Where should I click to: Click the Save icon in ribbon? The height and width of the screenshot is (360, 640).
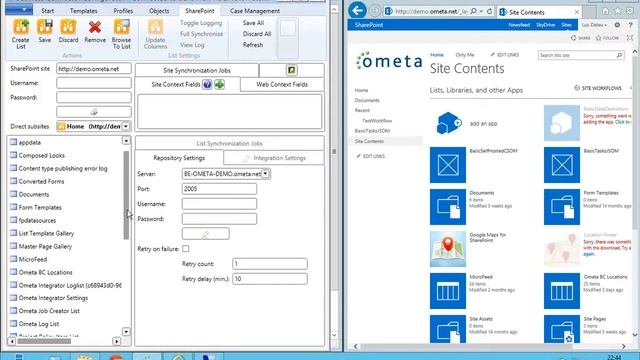click(44, 27)
